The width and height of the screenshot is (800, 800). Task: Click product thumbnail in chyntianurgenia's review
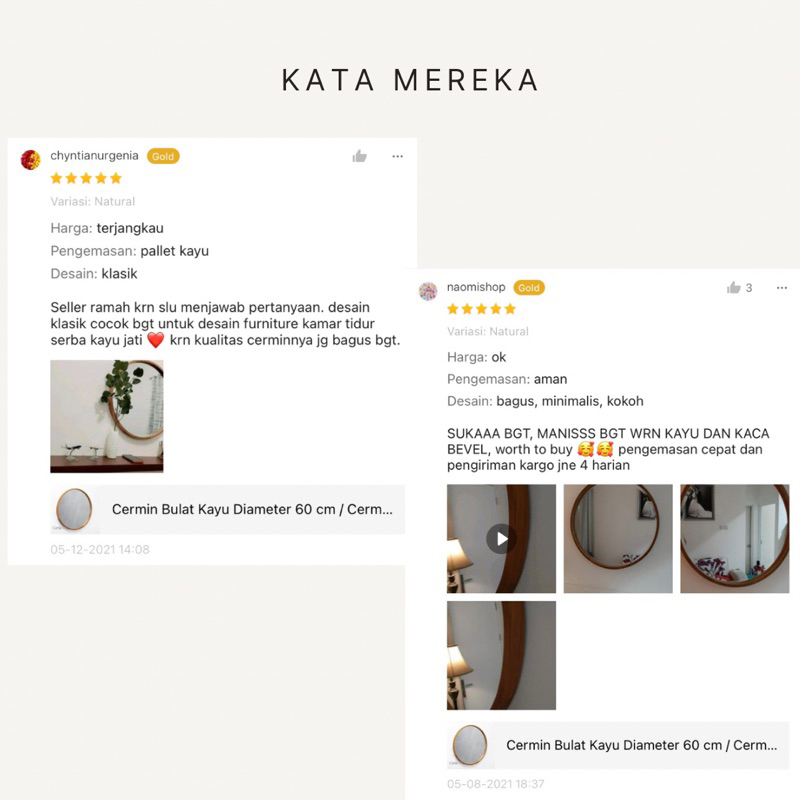(x=74, y=509)
